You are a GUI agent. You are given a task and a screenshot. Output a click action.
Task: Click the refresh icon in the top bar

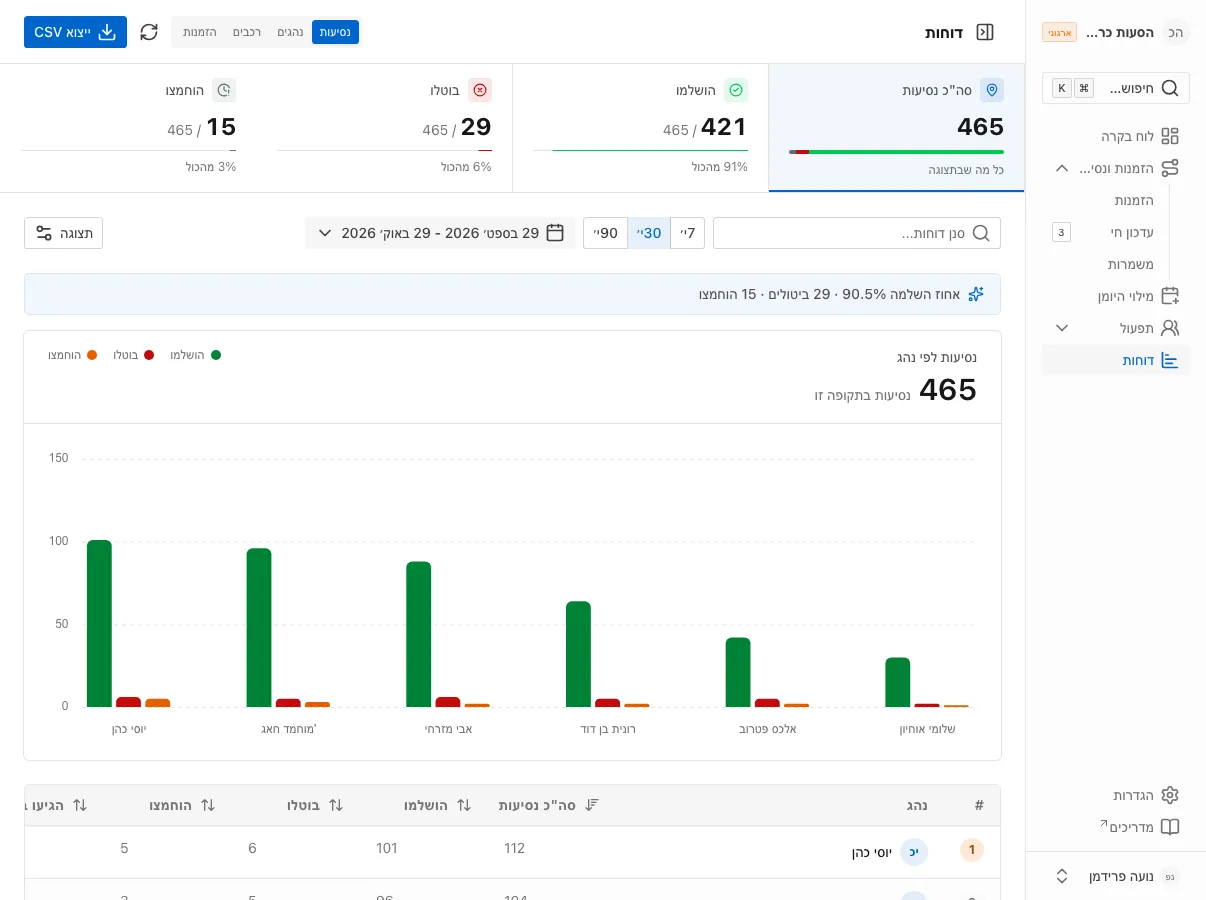(149, 32)
